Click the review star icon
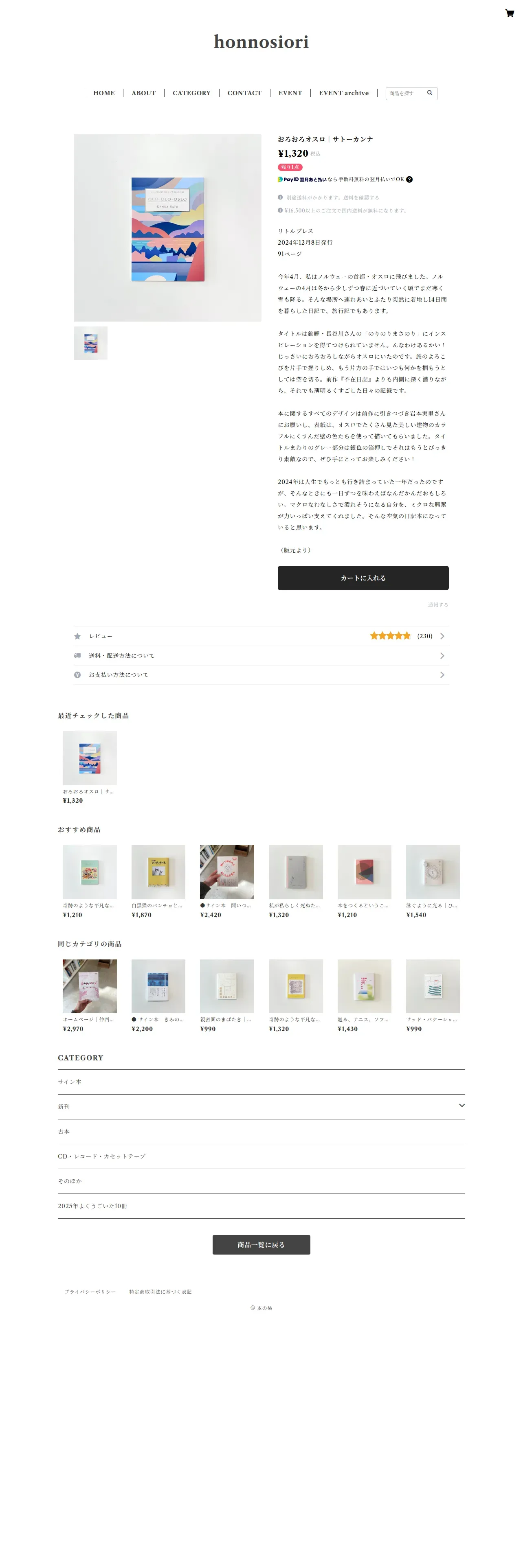 (x=77, y=636)
